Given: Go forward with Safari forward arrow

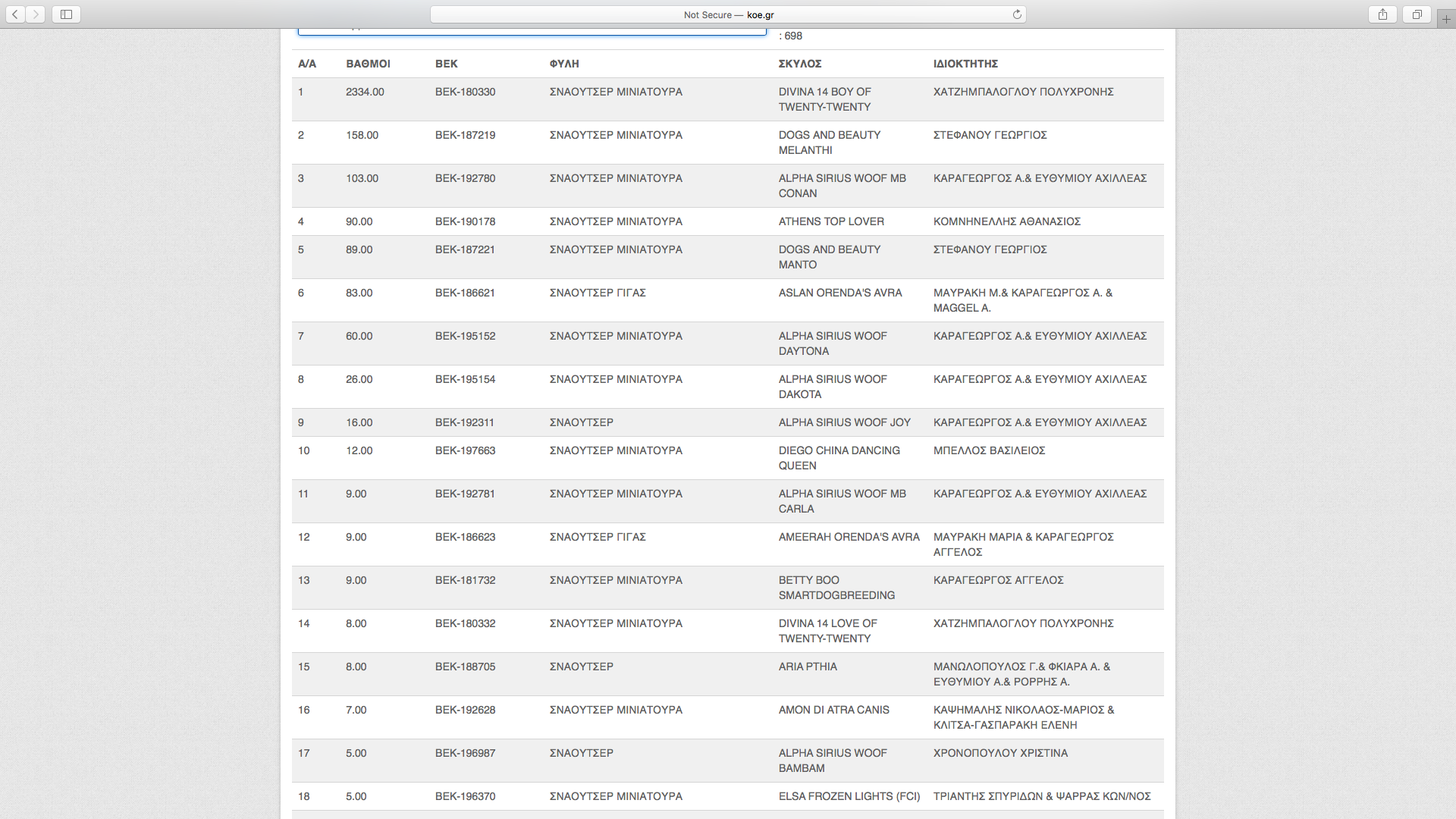Looking at the screenshot, I should tap(36, 14).
